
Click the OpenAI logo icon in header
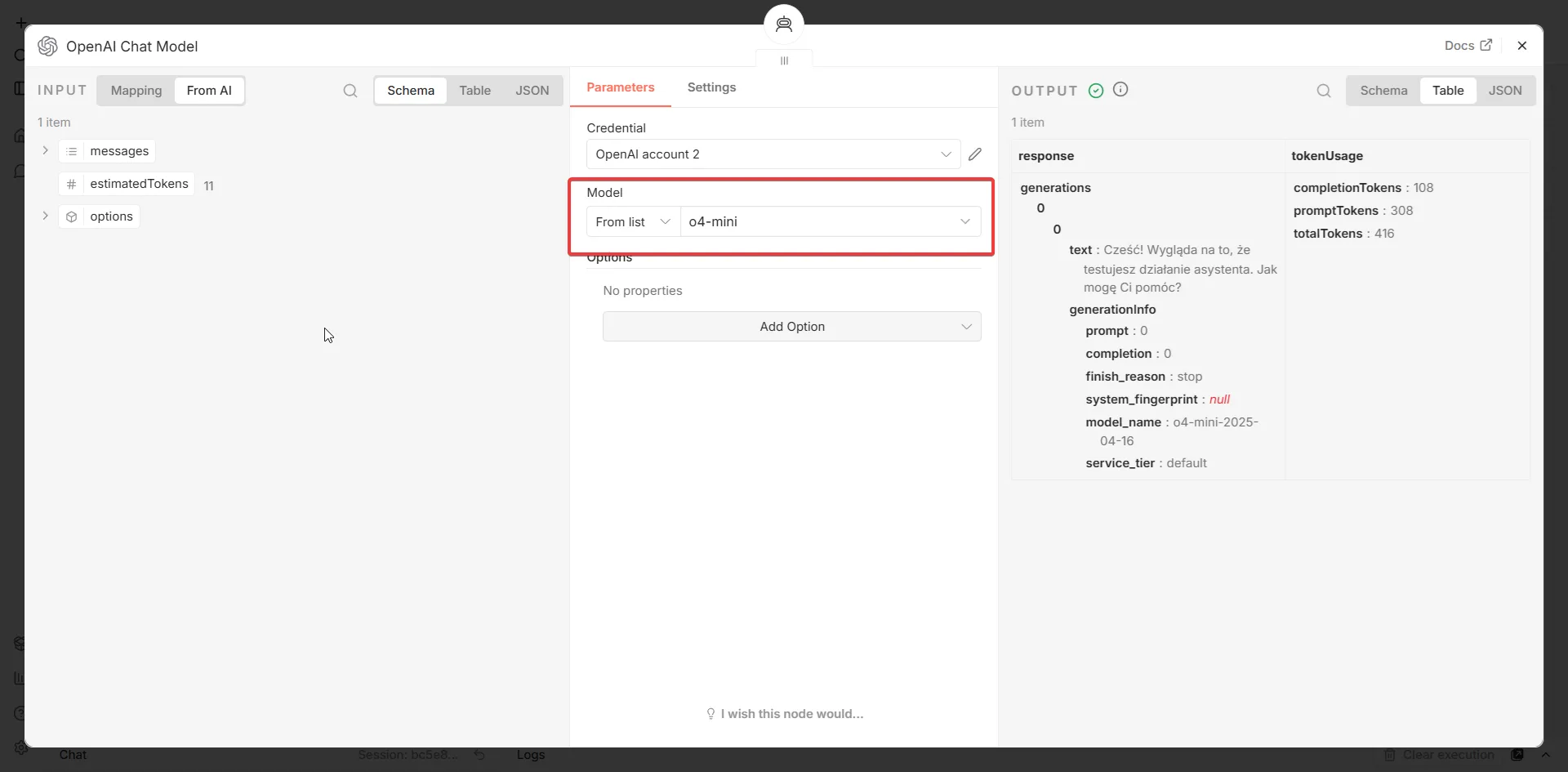47,46
